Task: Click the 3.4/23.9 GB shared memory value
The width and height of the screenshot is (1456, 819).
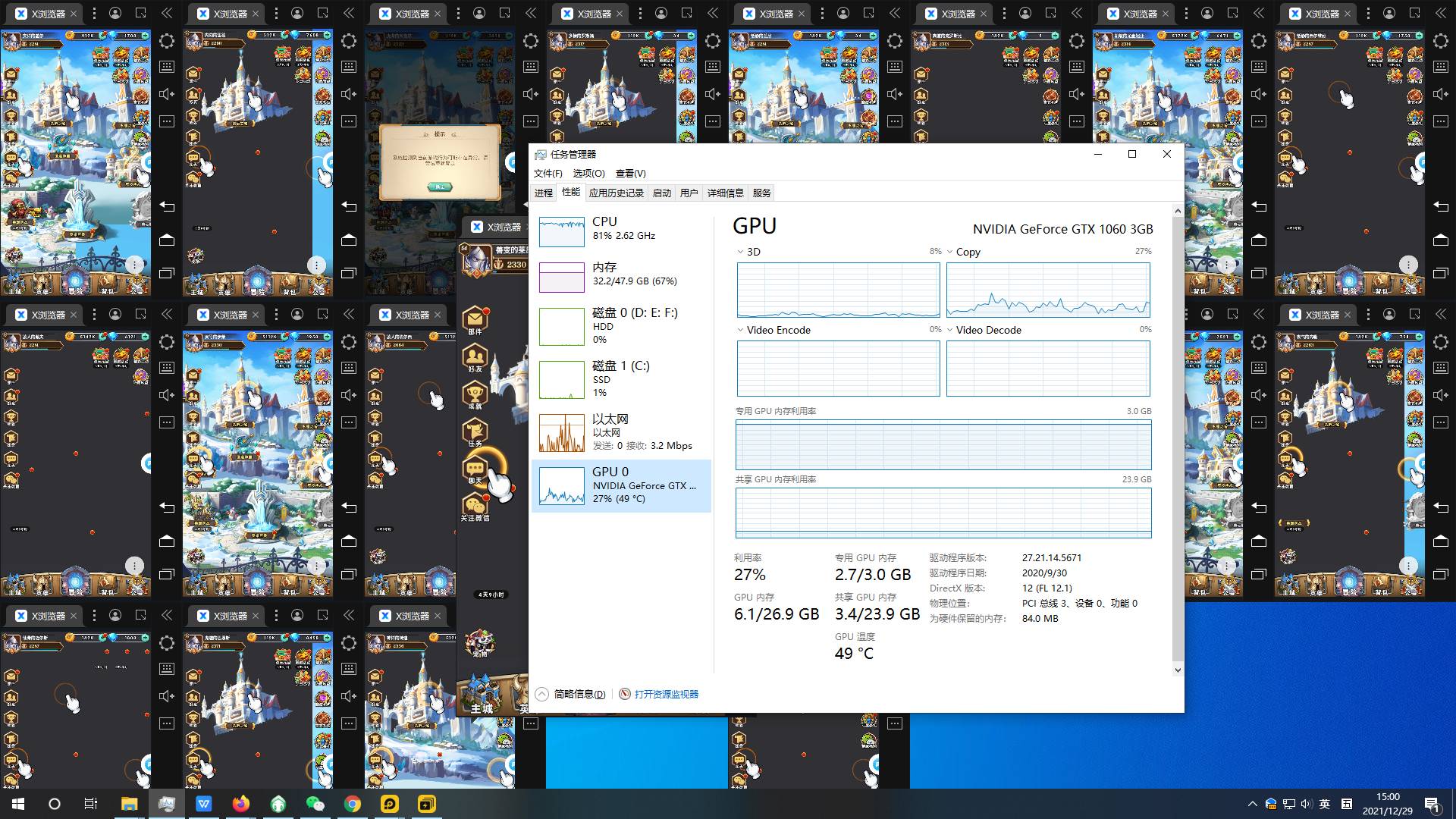Action: pyautogui.click(x=877, y=614)
